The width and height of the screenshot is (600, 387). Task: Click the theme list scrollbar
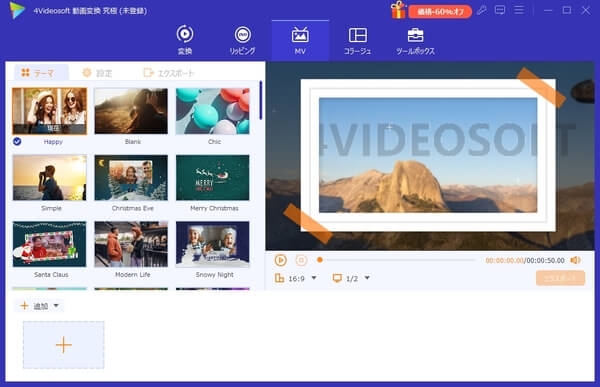point(261,100)
